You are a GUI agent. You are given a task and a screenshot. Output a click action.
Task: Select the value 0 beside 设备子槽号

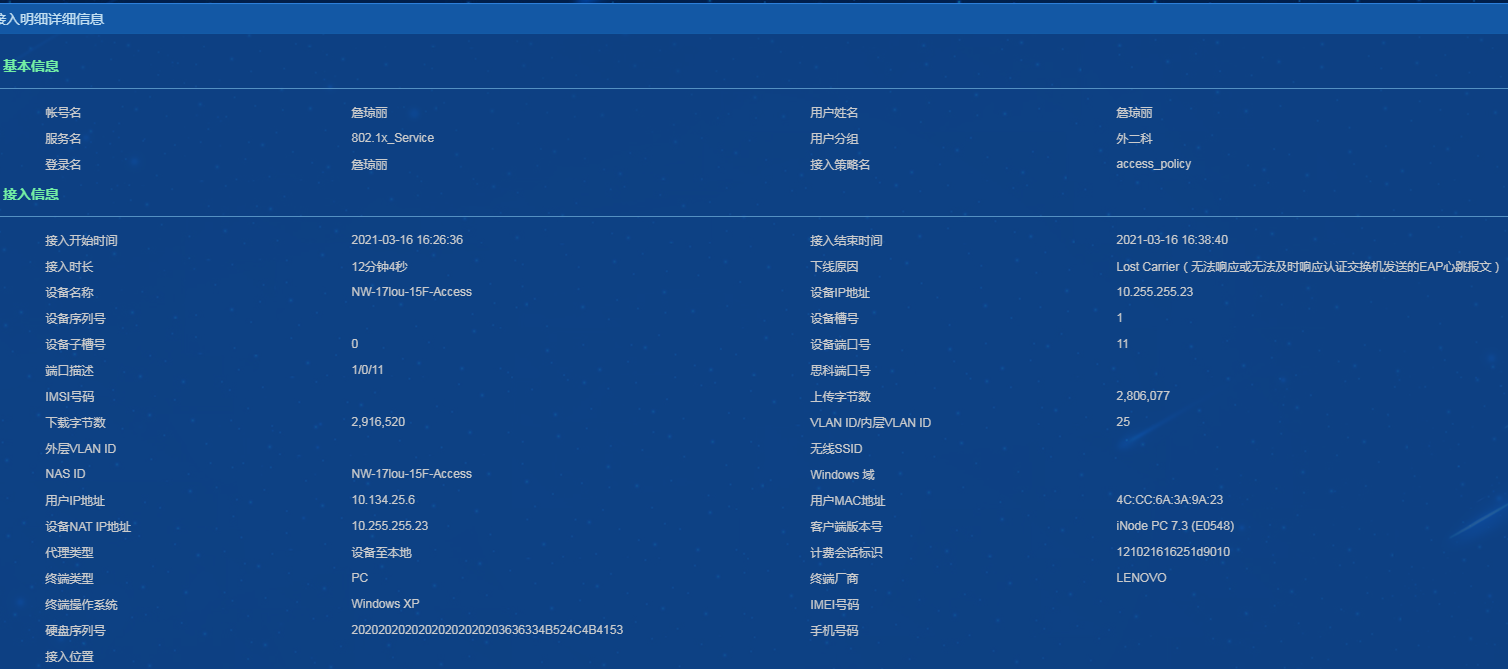pos(355,344)
